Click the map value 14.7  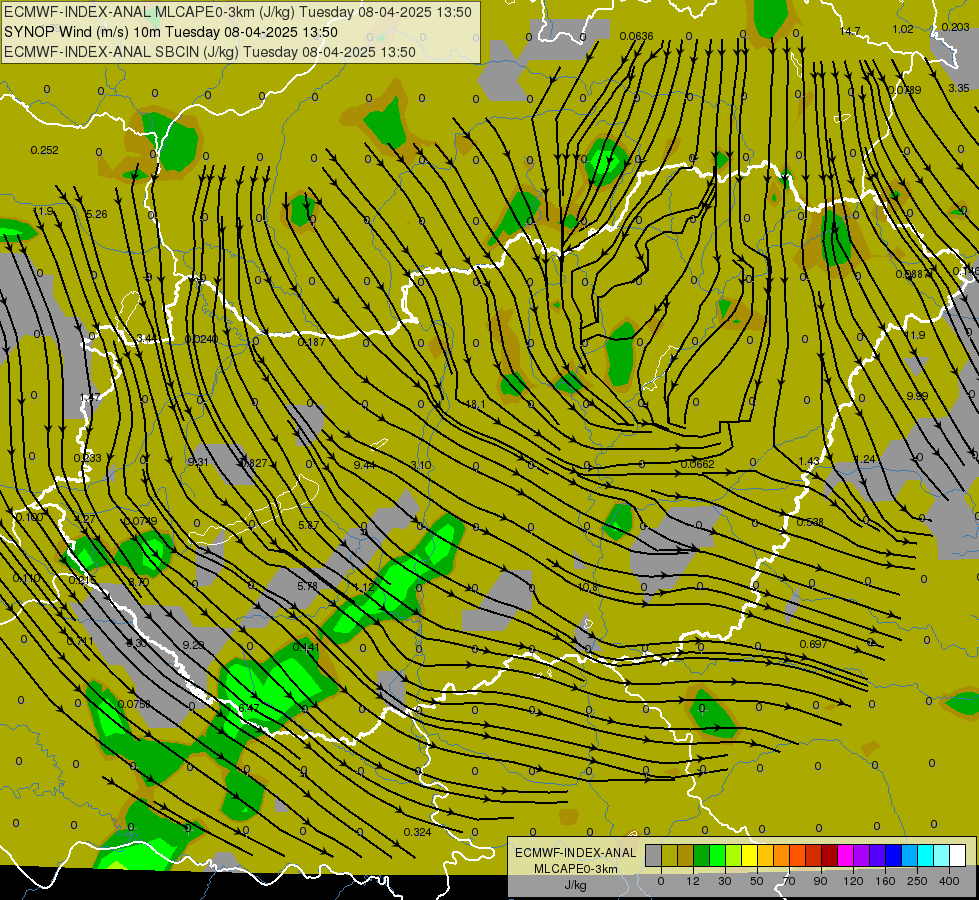pyautogui.click(x=850, y=31)
